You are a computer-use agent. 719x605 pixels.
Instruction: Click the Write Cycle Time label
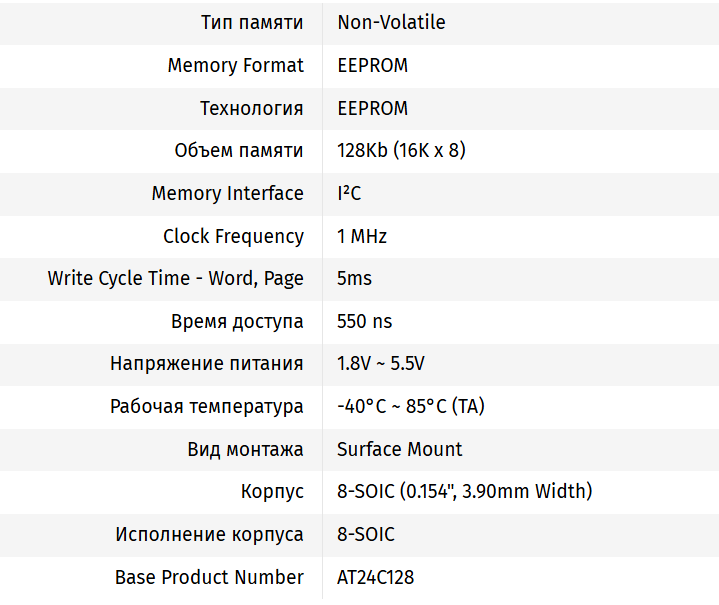click(175, 278)
